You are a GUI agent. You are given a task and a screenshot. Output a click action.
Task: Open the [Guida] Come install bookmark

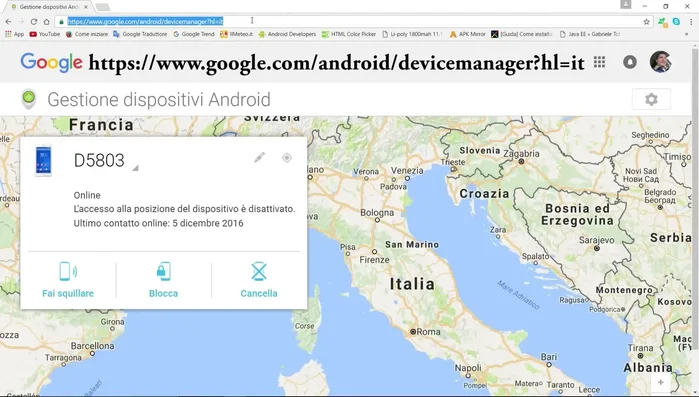pos(522,34)
